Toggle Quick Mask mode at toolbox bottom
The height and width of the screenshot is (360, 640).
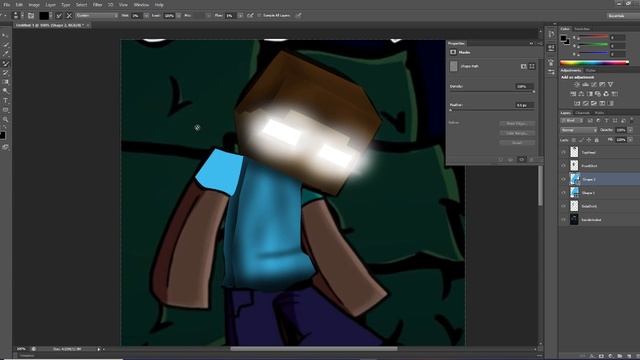tap(5, 147)
